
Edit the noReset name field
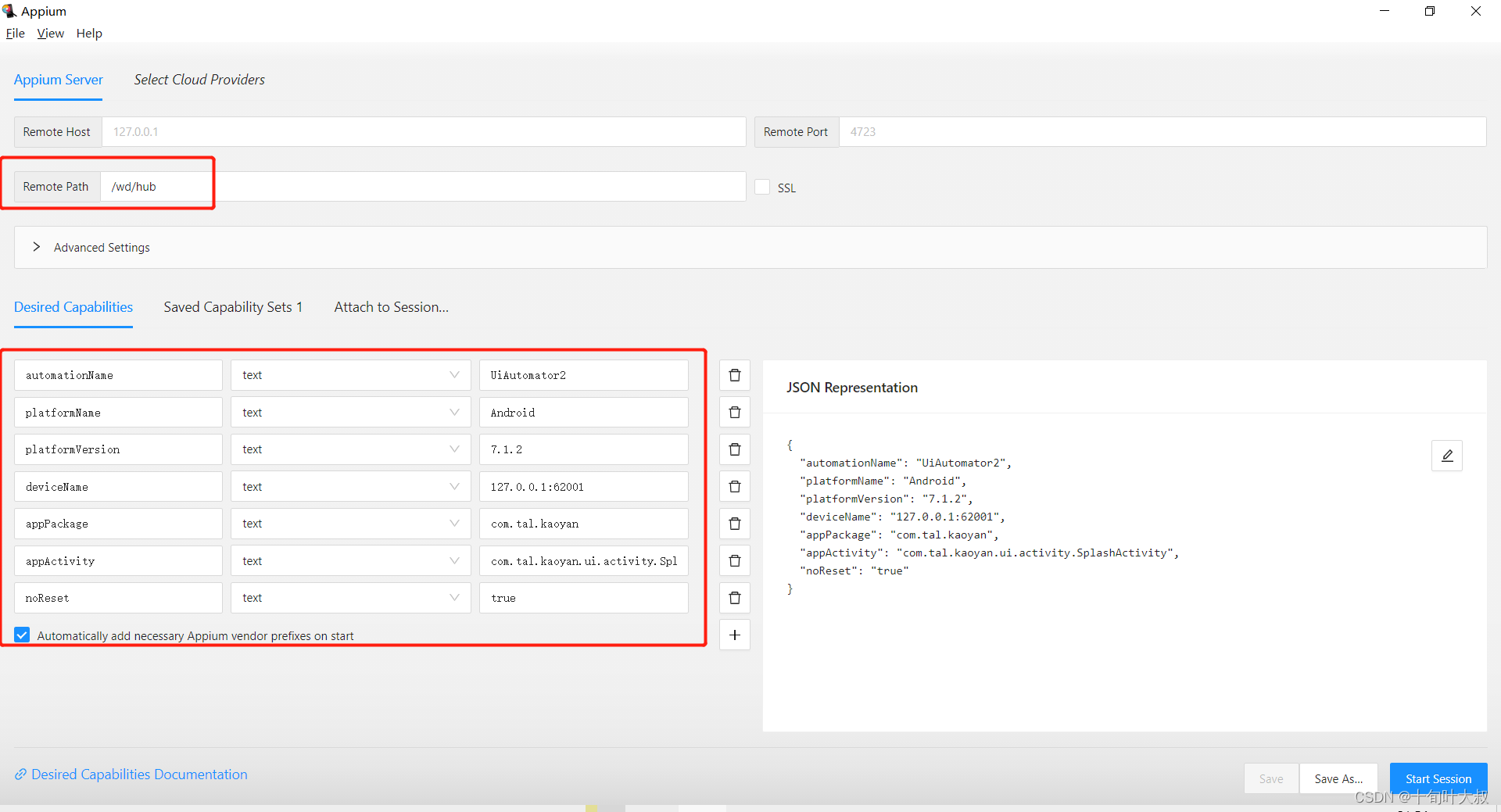tap(118, 598)
